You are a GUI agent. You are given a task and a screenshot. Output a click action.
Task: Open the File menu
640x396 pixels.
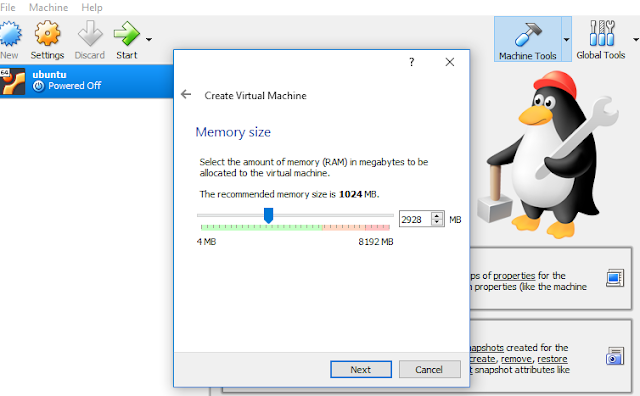(x=8, y=7)
